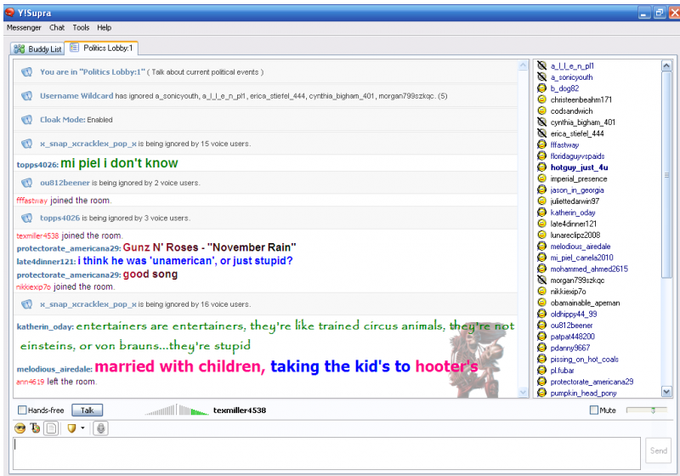This screenshot has width=680, height=476.
Task: Click the smiley icon beside juliettedarwin97
Action: click(542, 201)
